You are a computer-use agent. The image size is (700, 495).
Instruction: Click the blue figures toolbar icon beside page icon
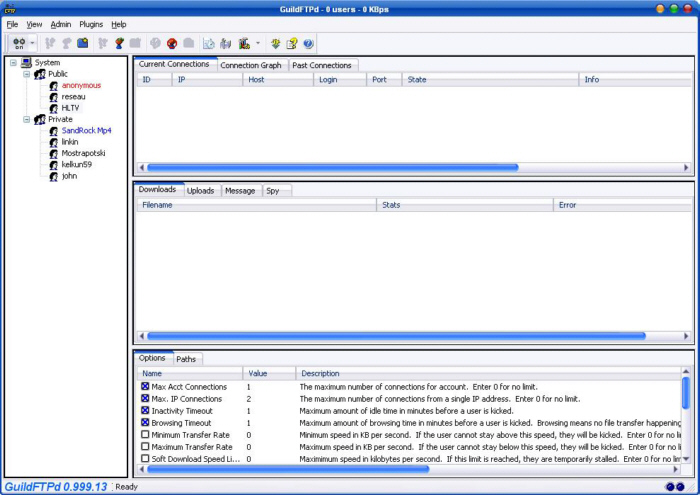pos(226,43)
